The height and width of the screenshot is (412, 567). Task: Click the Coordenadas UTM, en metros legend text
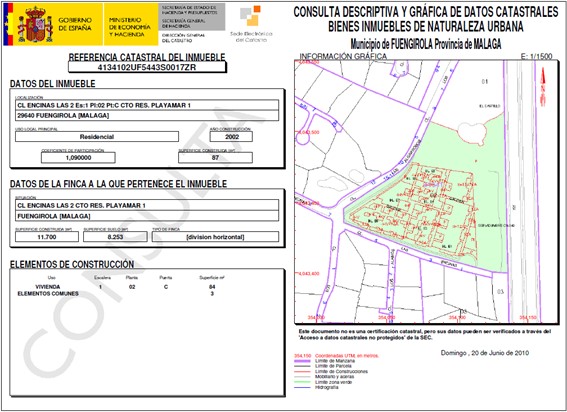pos(347,356)
